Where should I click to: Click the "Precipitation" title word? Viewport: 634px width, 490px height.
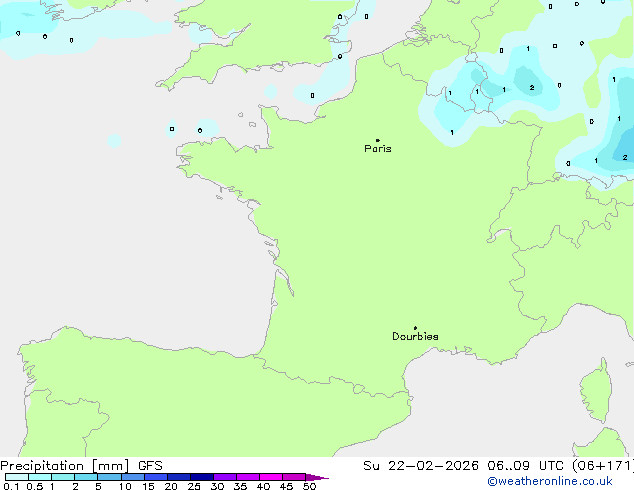point(42,466)
